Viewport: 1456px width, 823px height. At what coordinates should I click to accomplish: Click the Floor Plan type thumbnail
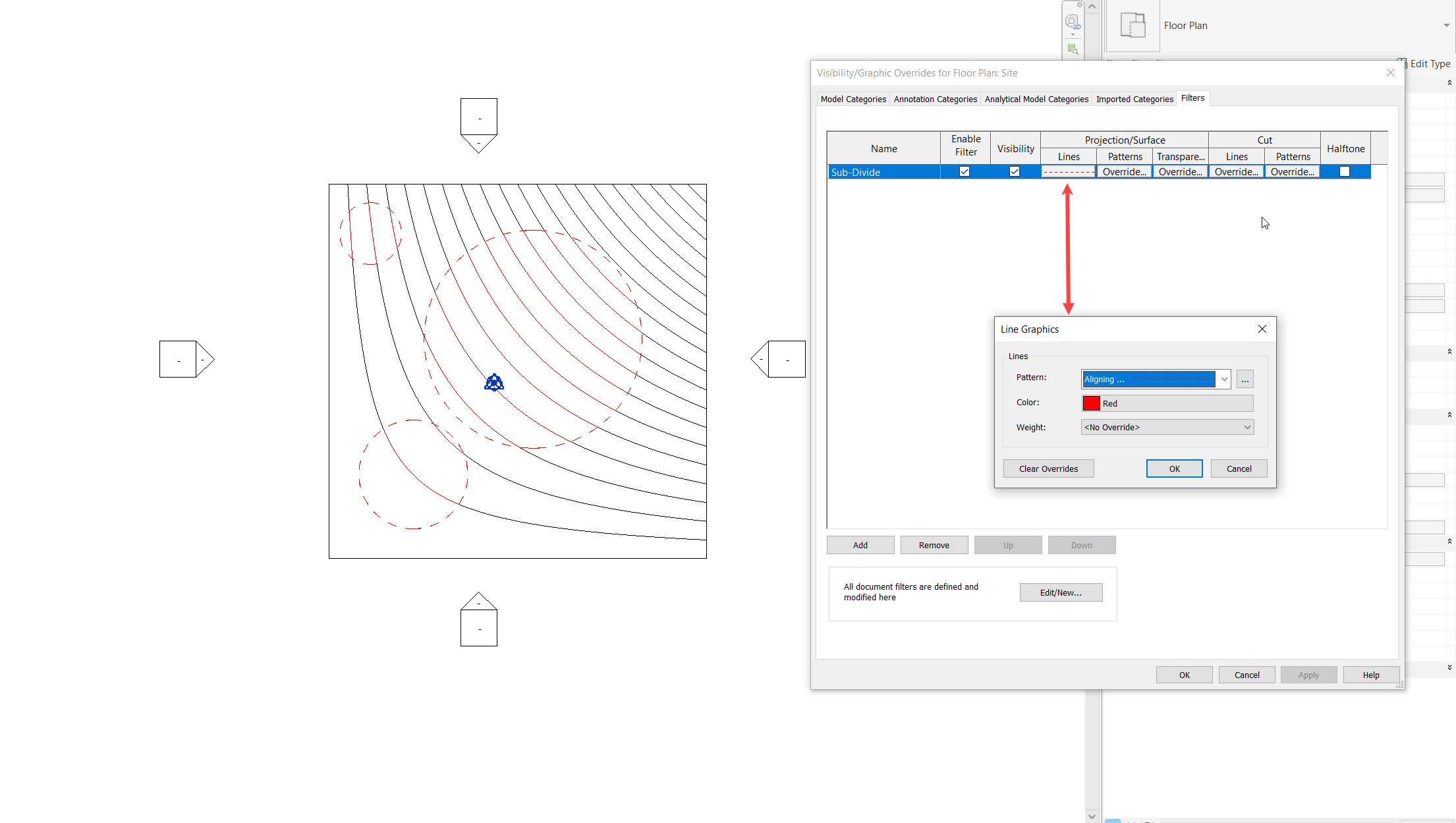[1133, 26]
